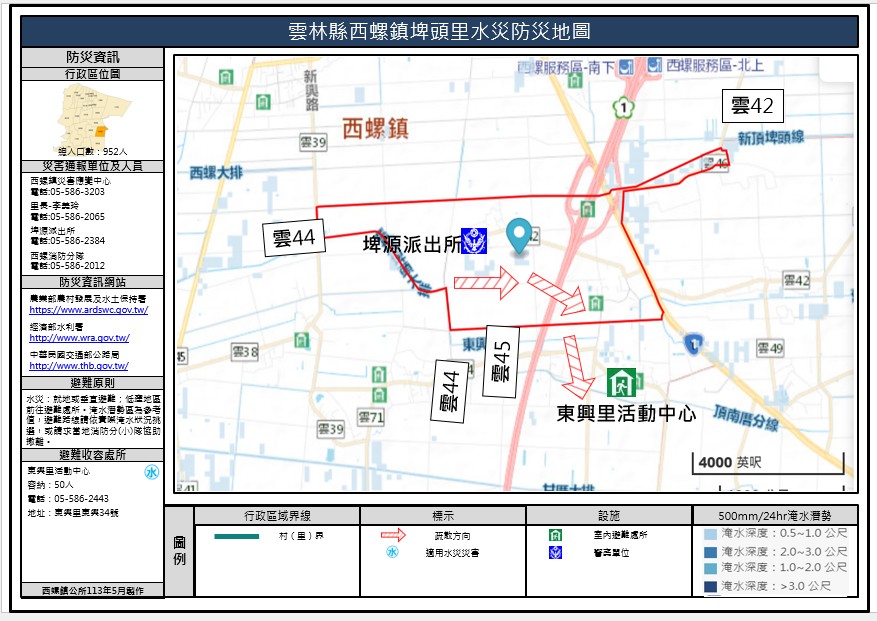Click the blue water icon beside 東興里活動中心 info
The height and width of the screenshot is (621, 877).
pyautogui.click(x=152, y=472)
